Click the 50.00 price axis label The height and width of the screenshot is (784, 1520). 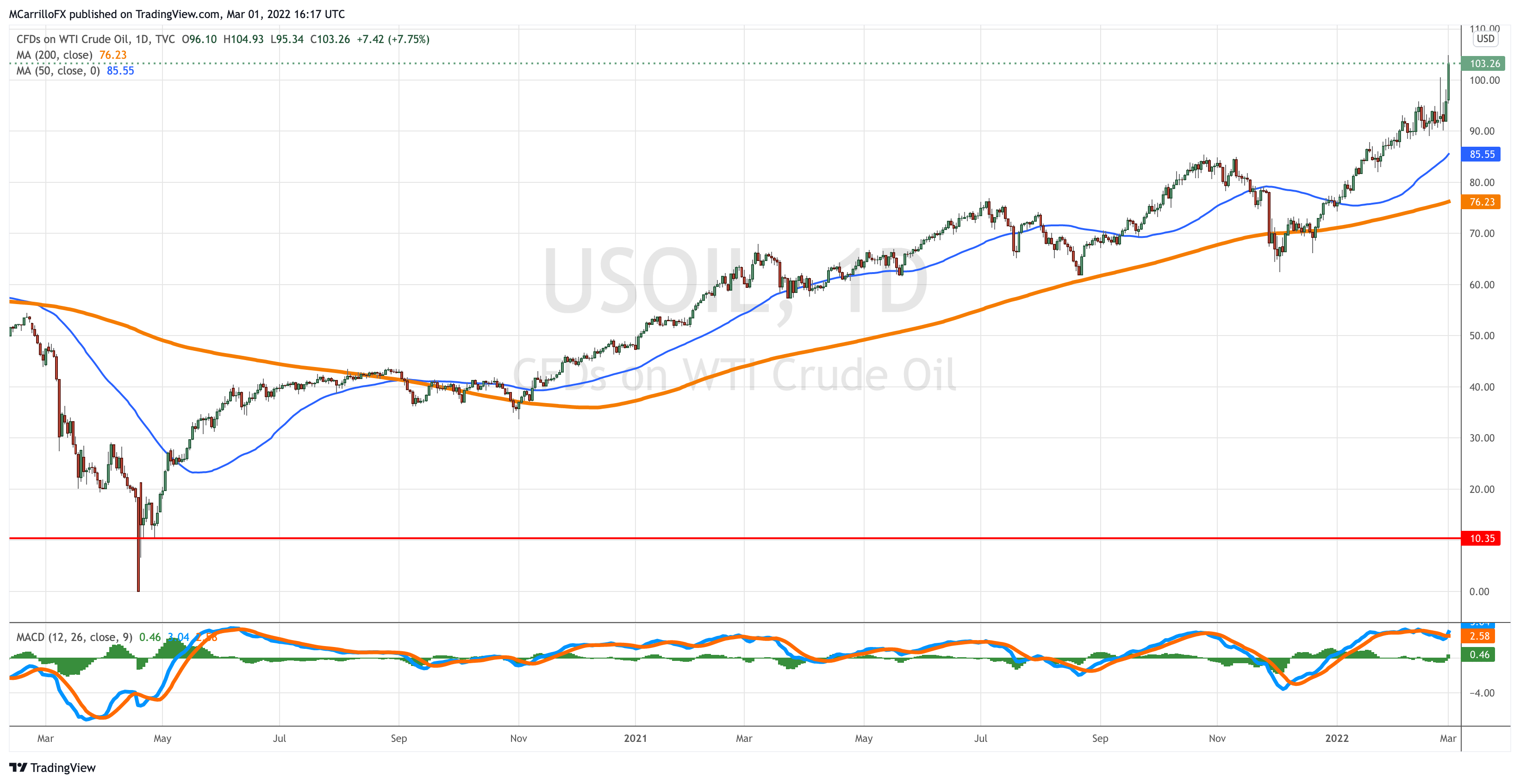click(1482, 336)
